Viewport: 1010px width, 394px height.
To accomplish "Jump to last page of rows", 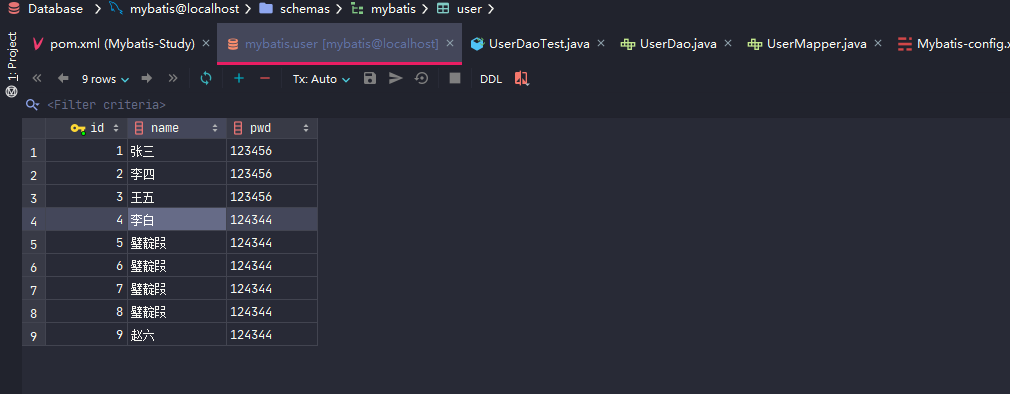I will pyautogui.click(x=173, y=79).
